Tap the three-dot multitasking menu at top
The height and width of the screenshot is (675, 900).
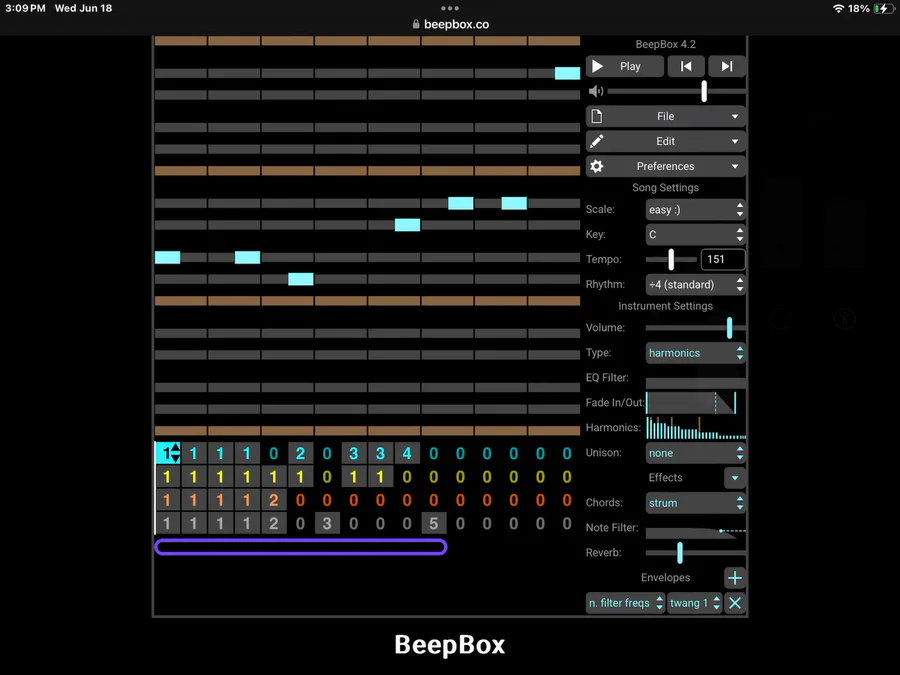click(450, 8)
